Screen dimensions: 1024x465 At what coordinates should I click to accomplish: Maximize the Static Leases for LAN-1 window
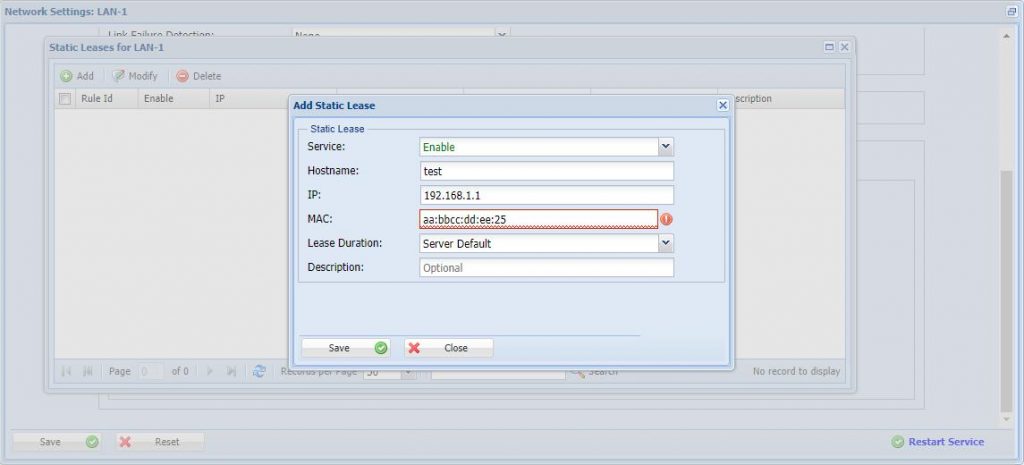pos(829,47)
